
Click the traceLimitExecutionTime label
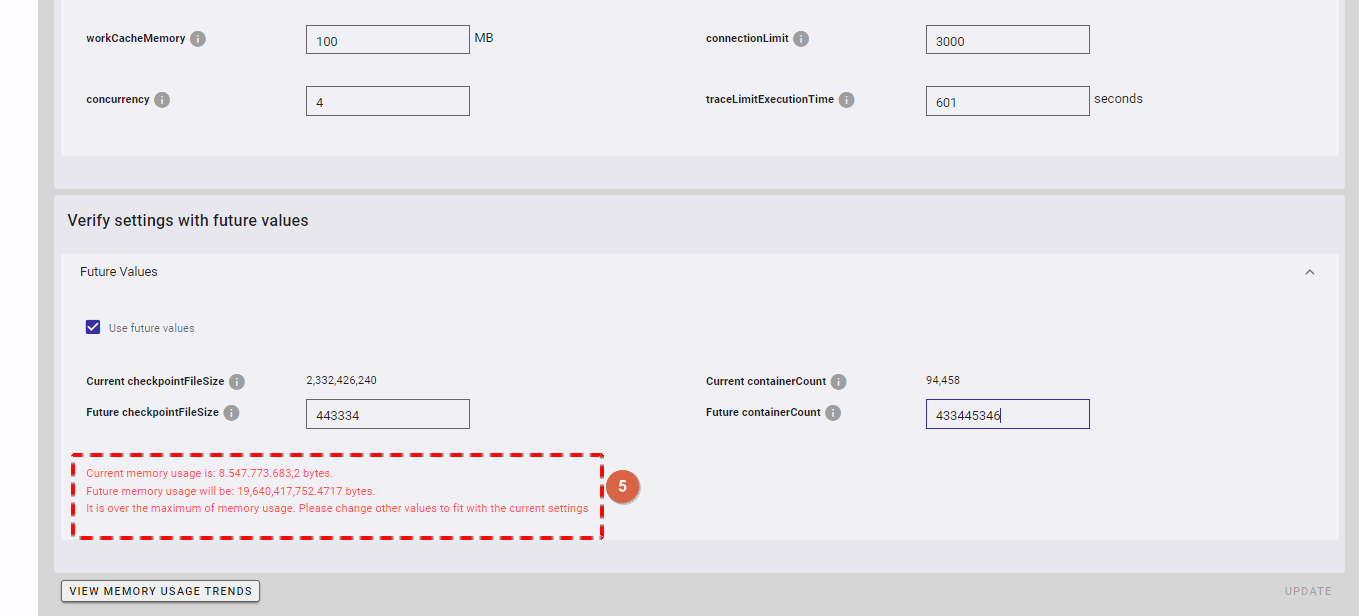770,99
